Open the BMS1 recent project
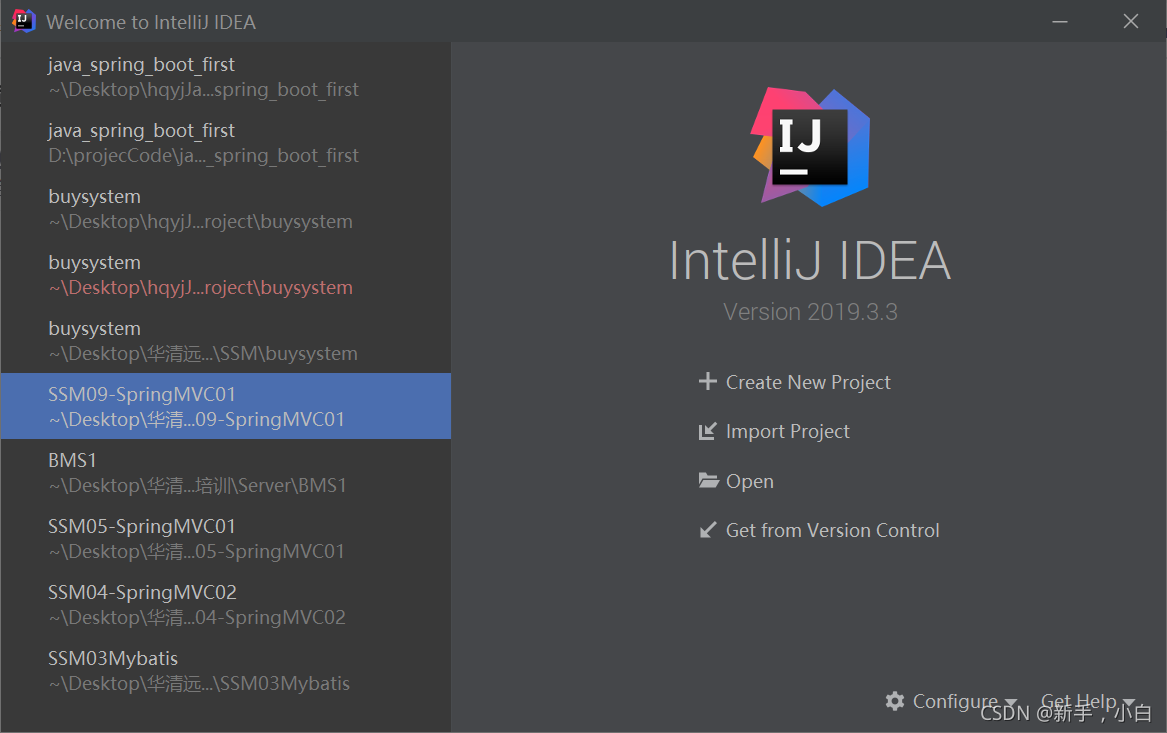This screenshot has height=733, width=1167. [226, 473]
